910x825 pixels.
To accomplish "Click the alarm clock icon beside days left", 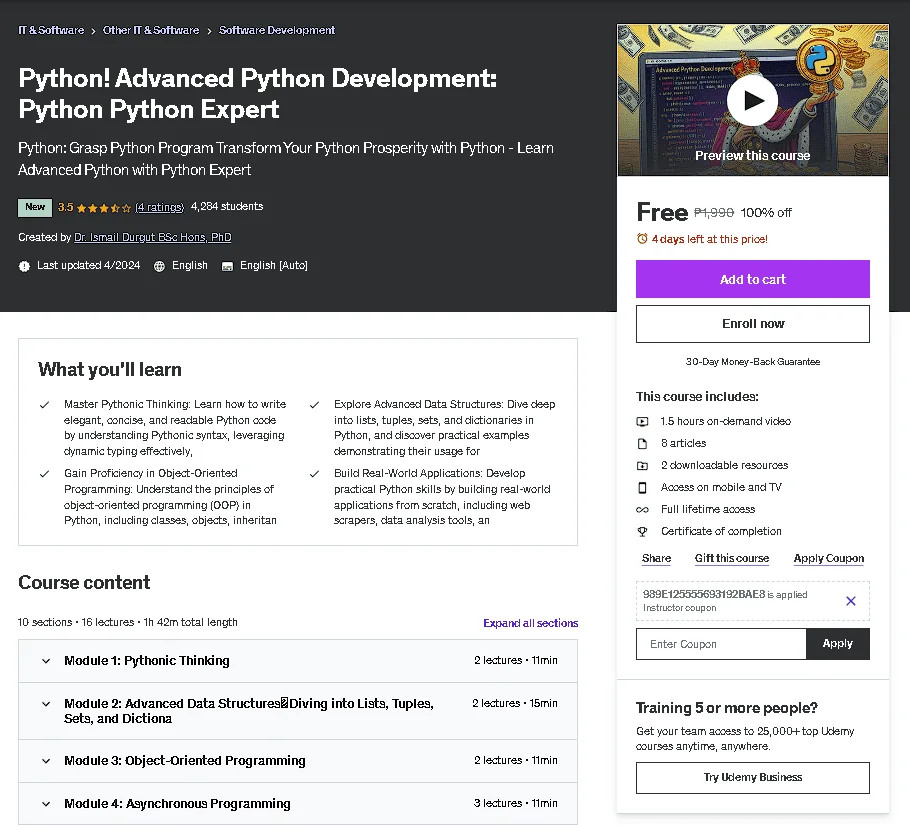I will pyautogui.click(x=642, y=238).
